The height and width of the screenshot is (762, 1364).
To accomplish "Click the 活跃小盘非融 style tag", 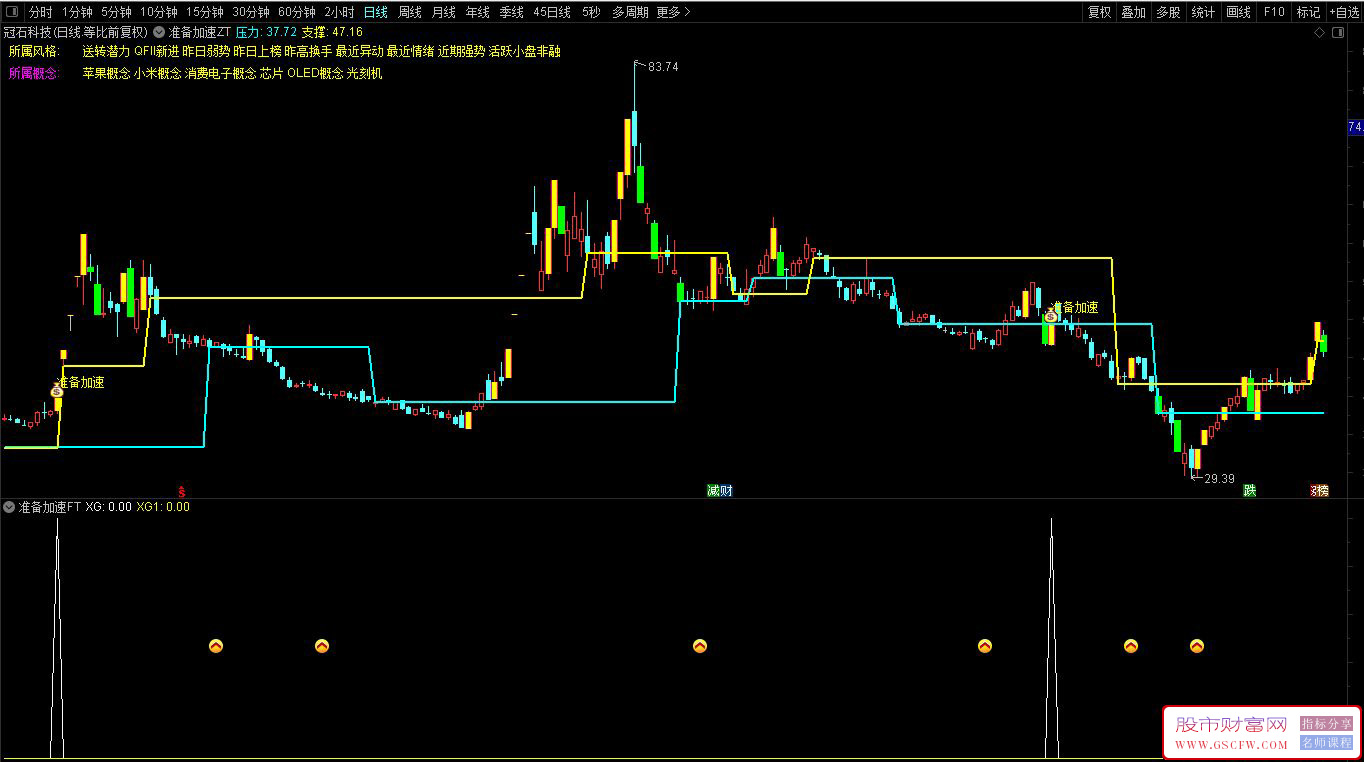I will [x=525, y=52].
